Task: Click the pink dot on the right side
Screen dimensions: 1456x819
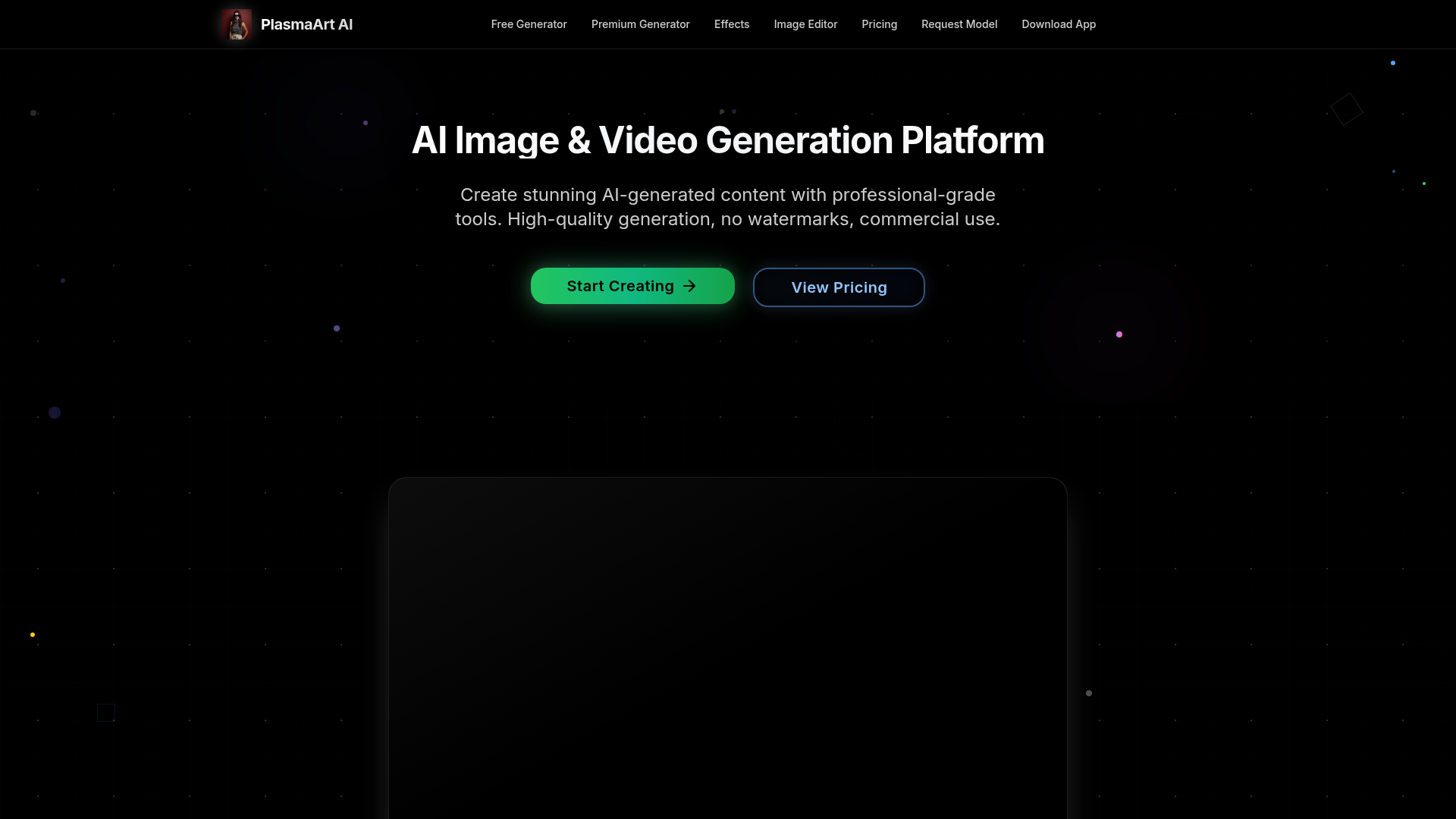Action: [1119, 334]
